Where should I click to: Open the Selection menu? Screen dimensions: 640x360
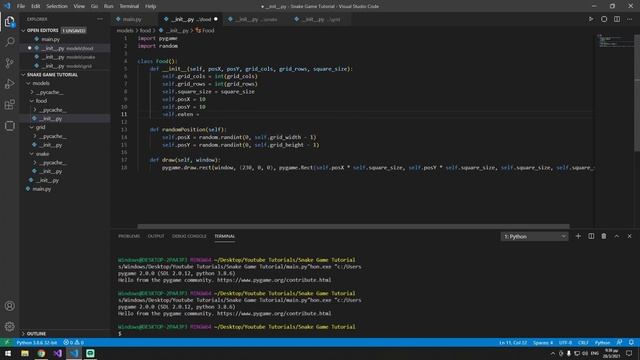[57, 6]
